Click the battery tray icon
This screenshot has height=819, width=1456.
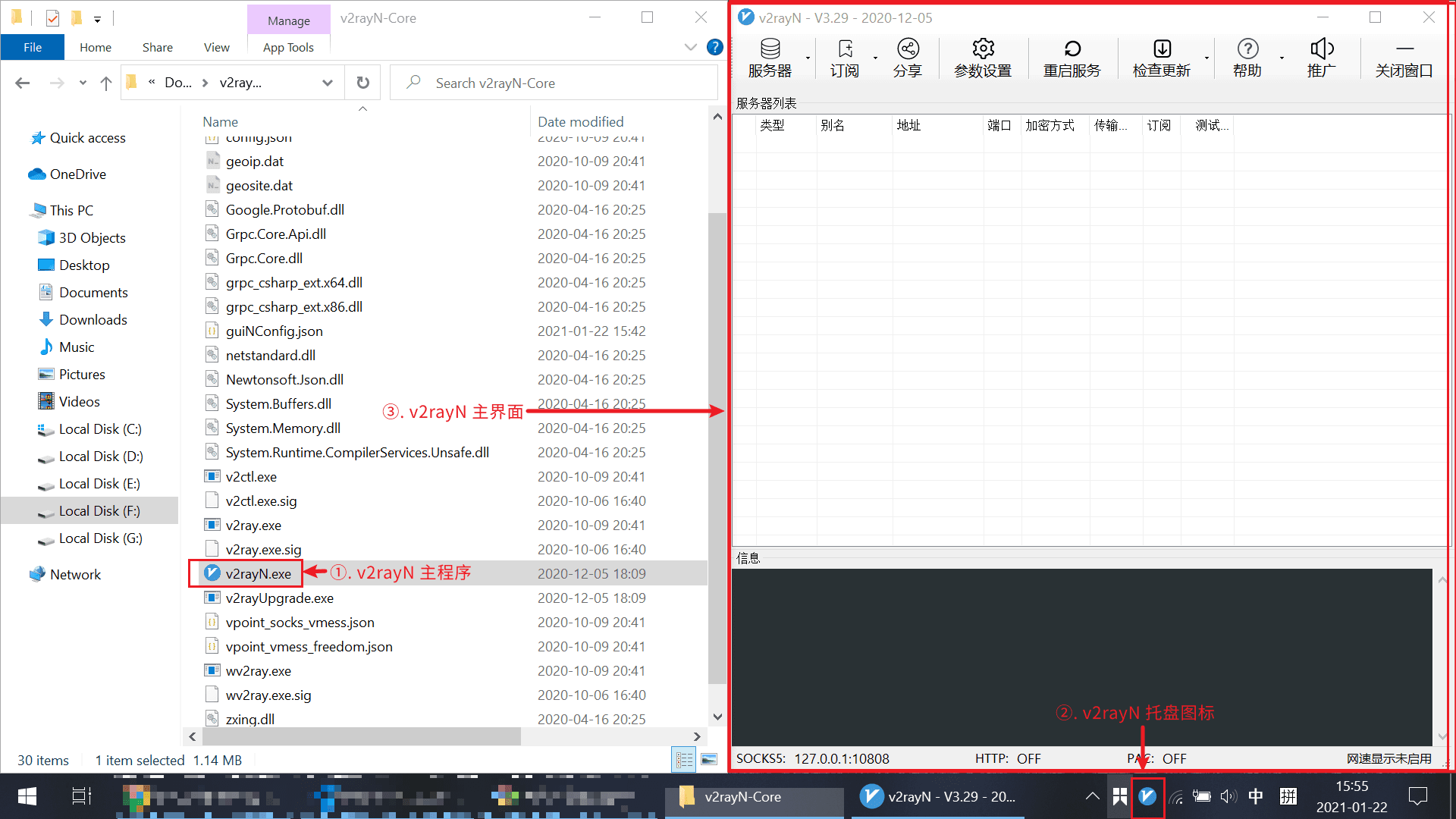[1202, 796]
